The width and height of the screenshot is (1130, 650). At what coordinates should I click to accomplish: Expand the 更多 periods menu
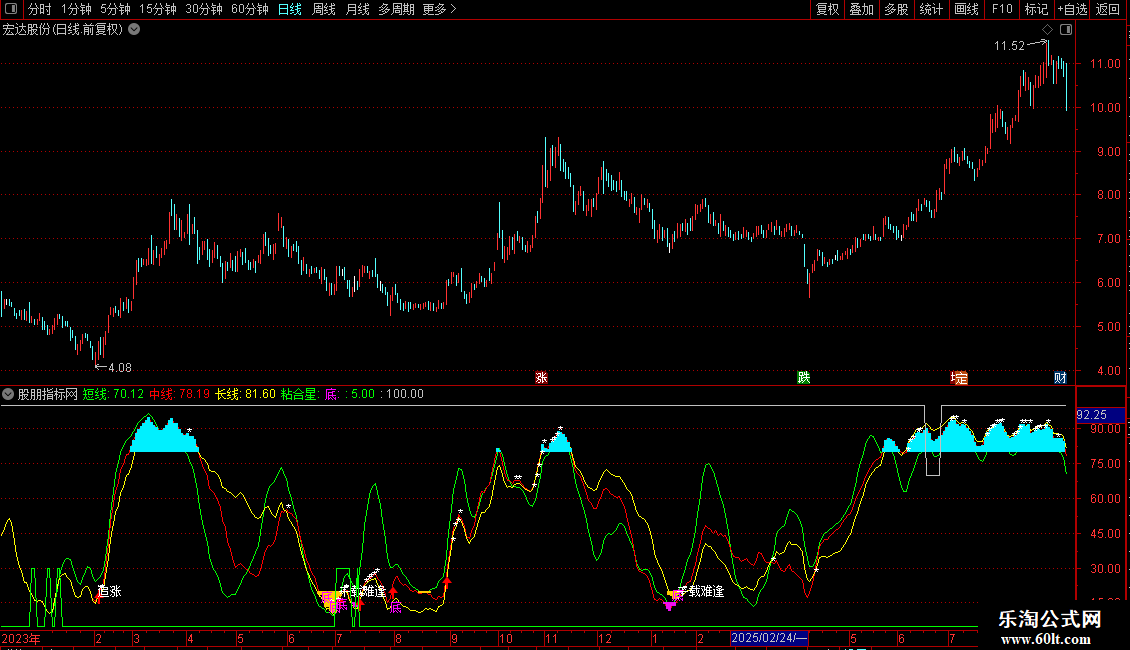(x=438, y=9)
